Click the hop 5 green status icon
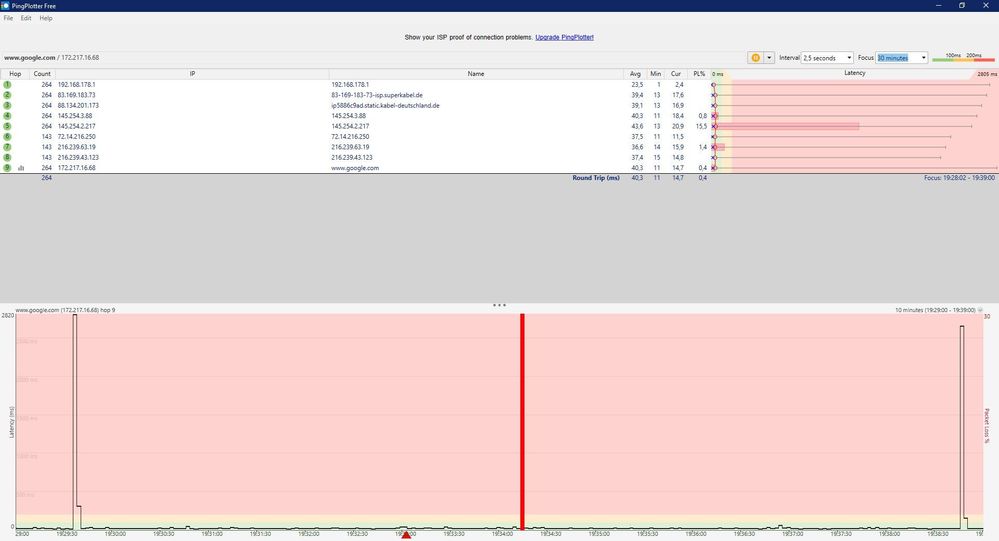The image size is (999, 541). 7,126
